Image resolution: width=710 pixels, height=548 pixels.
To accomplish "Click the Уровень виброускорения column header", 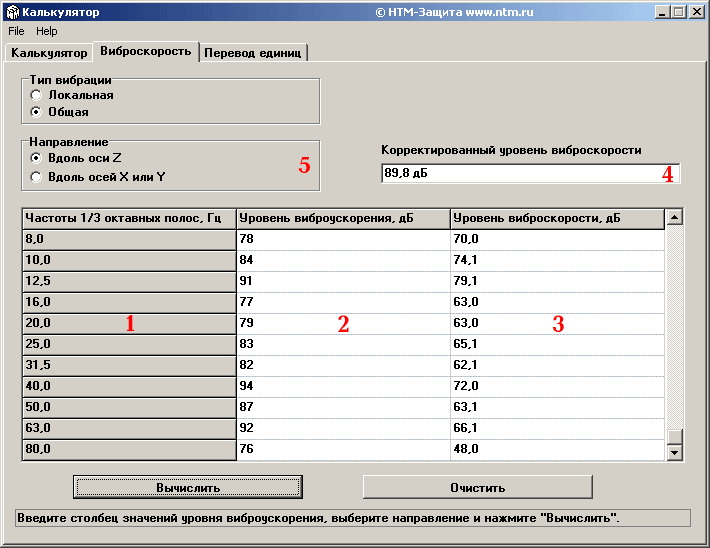I will click(x=343, y=218).
